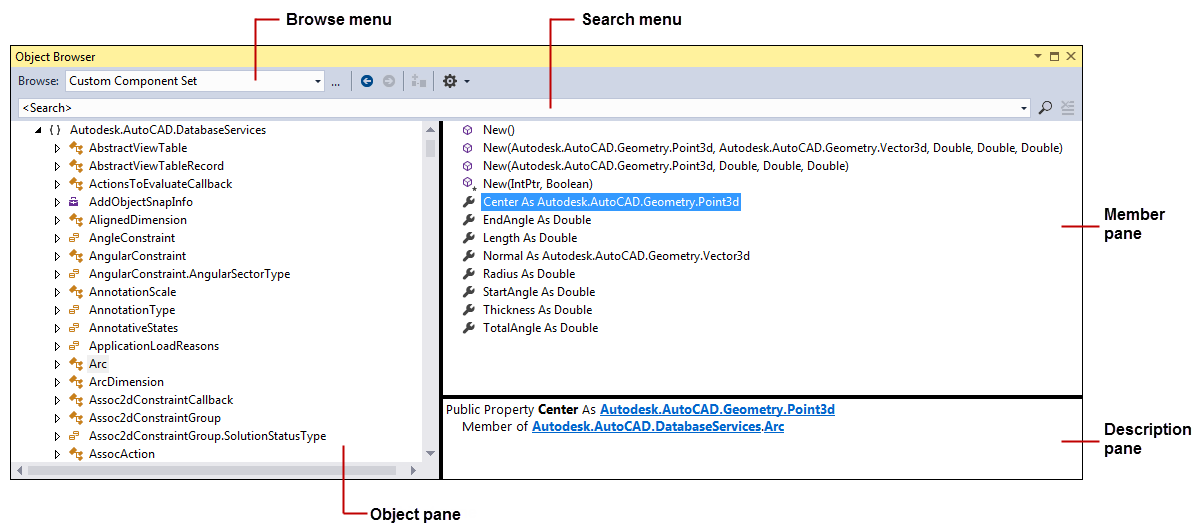Screen dimensions: 1203x530
Task: Open Autodesk.AutoCAD.DatabaseServices.Arc link in description
Action: pos(658,427)
